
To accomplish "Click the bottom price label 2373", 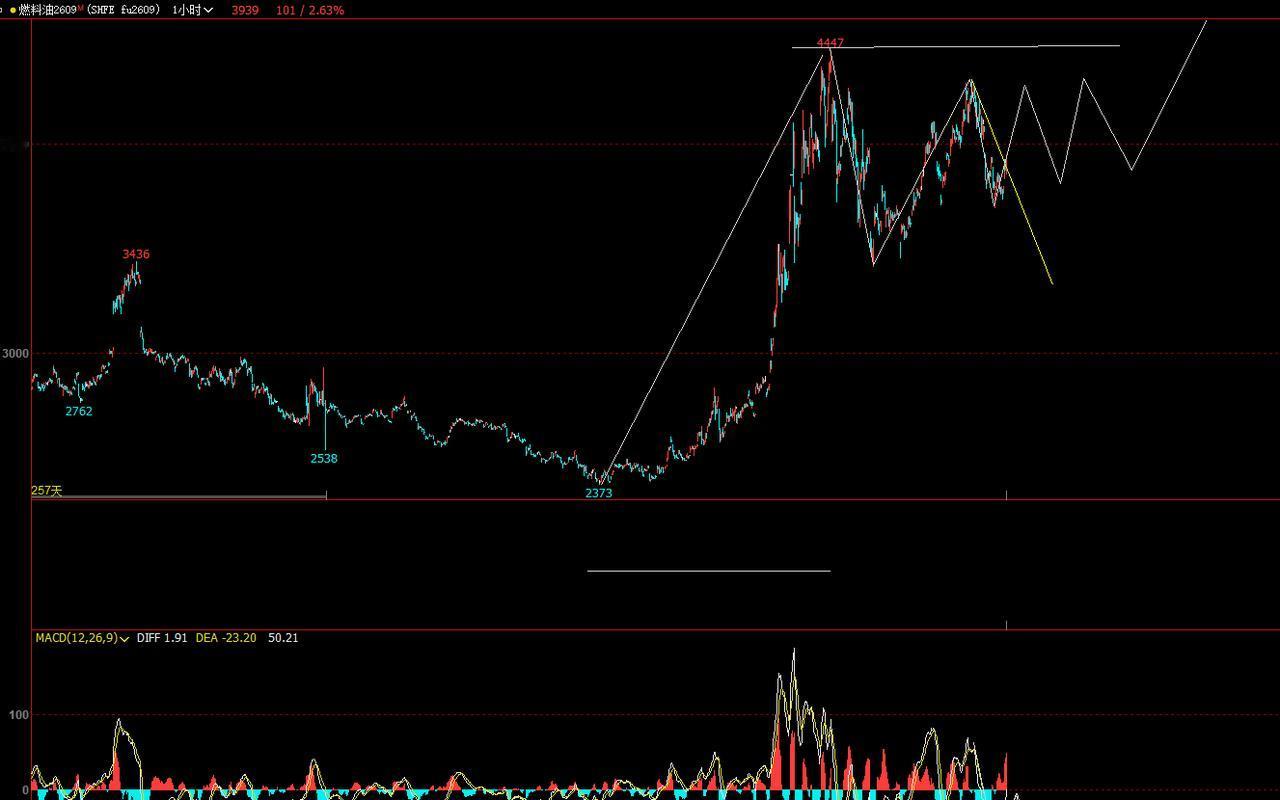I will click(x=598, y=493).
